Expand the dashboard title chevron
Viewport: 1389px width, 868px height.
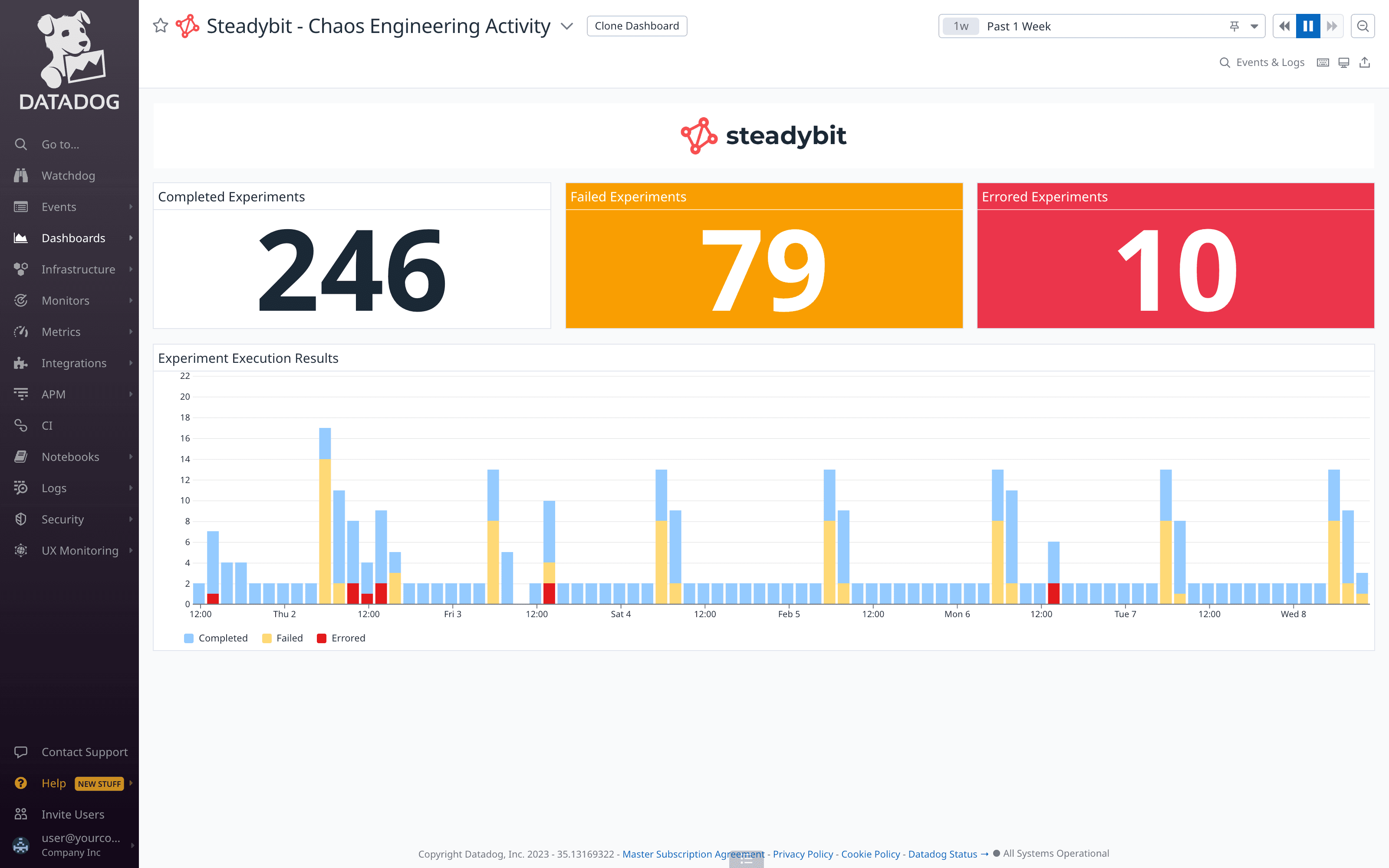point(566,26)
